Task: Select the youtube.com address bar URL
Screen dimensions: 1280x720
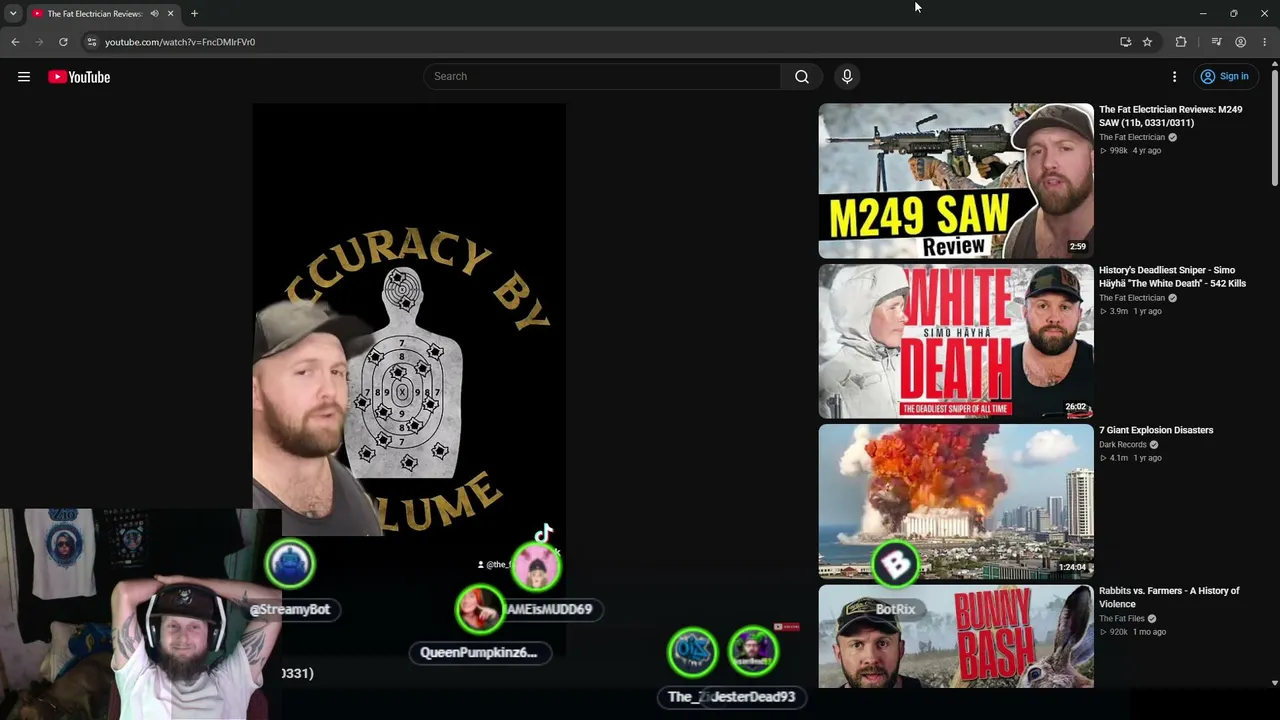Action: pyautogui.click(x=180, y=42)
